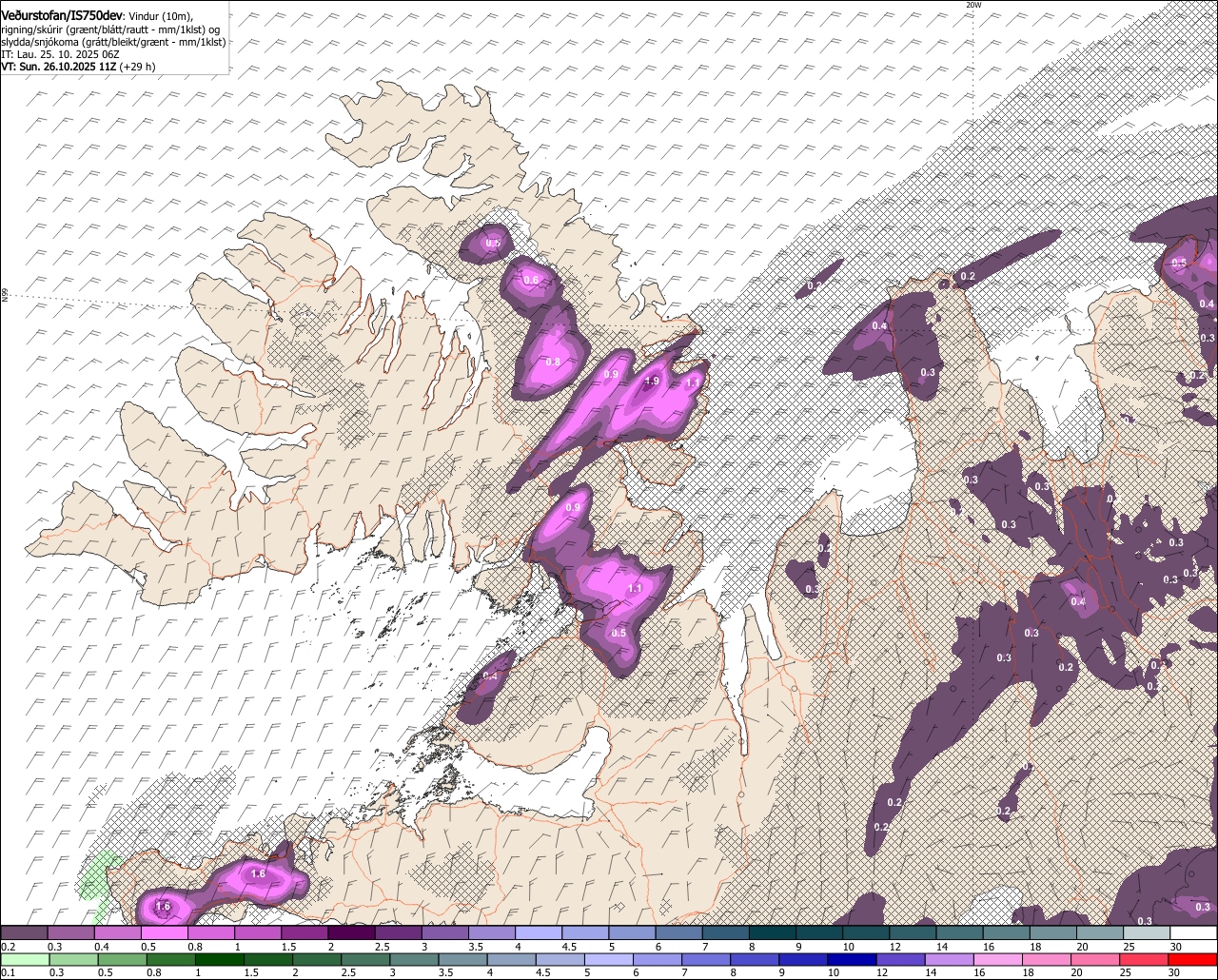Click white 30 swatch in purple legend row
Screen dimensions: 1218x980
tap(1193, 932)
